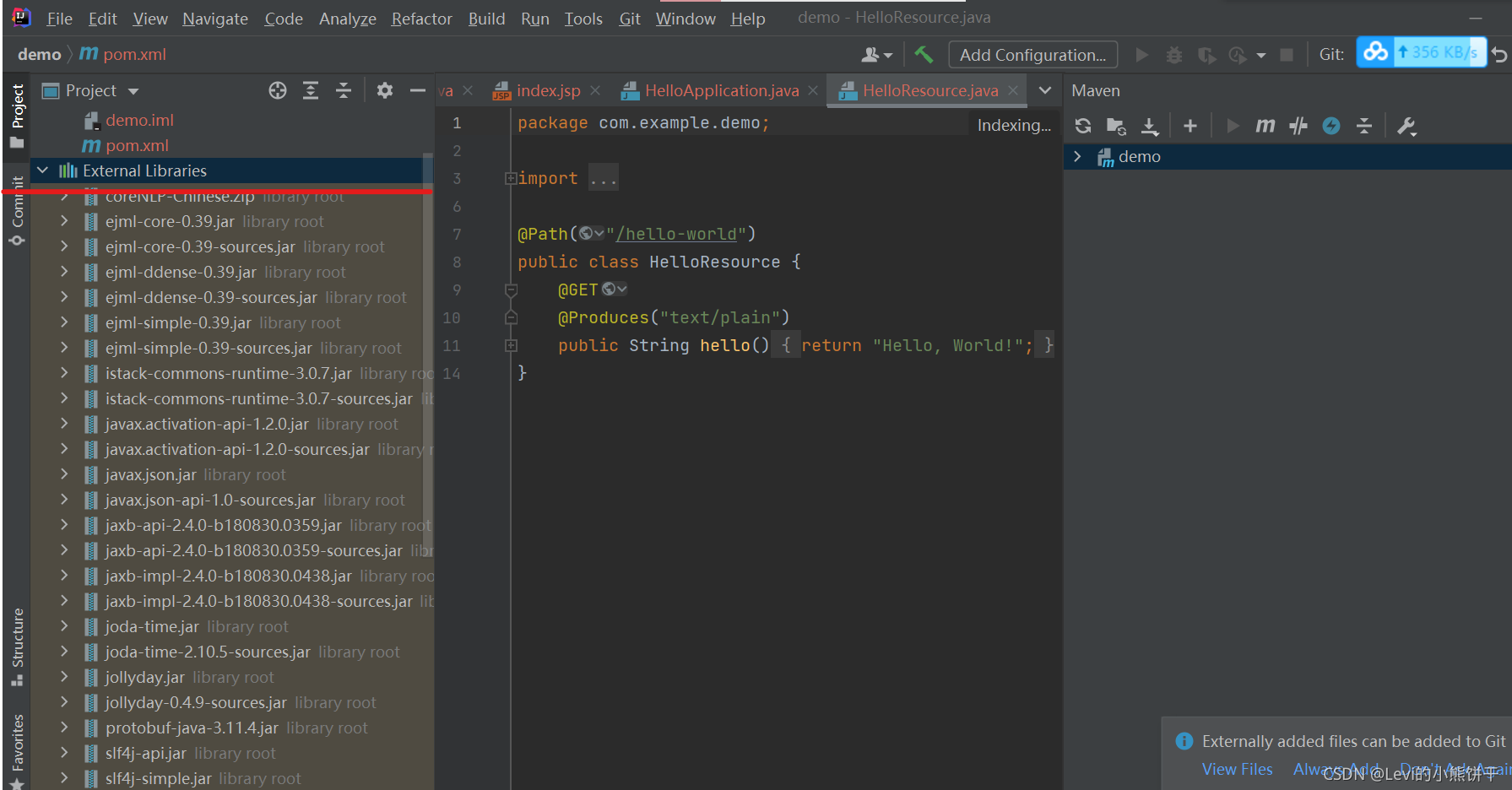Viewport: 1512px width, 790px height.
Task: Open the Git menu
Action: point(630,19)
